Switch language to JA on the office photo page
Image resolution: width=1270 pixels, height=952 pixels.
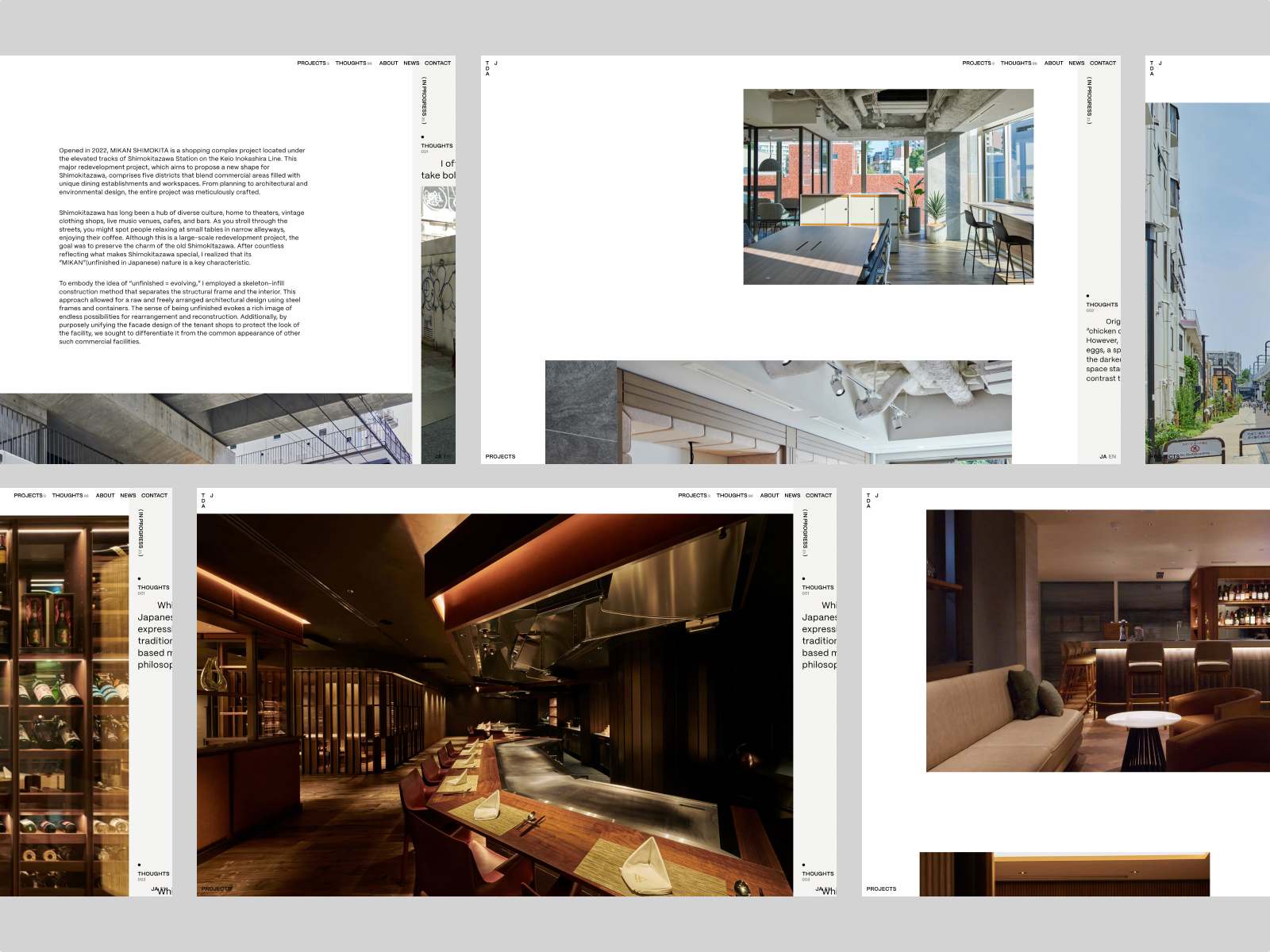tap(1103, 457)
